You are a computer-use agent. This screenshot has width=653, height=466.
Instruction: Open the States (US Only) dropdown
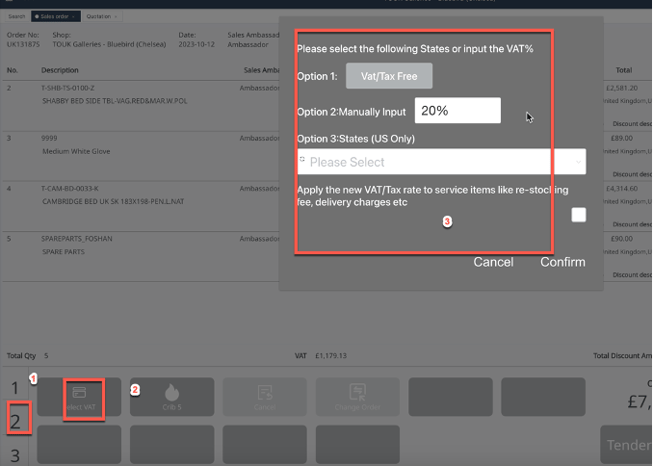click(x=440, y=162)
